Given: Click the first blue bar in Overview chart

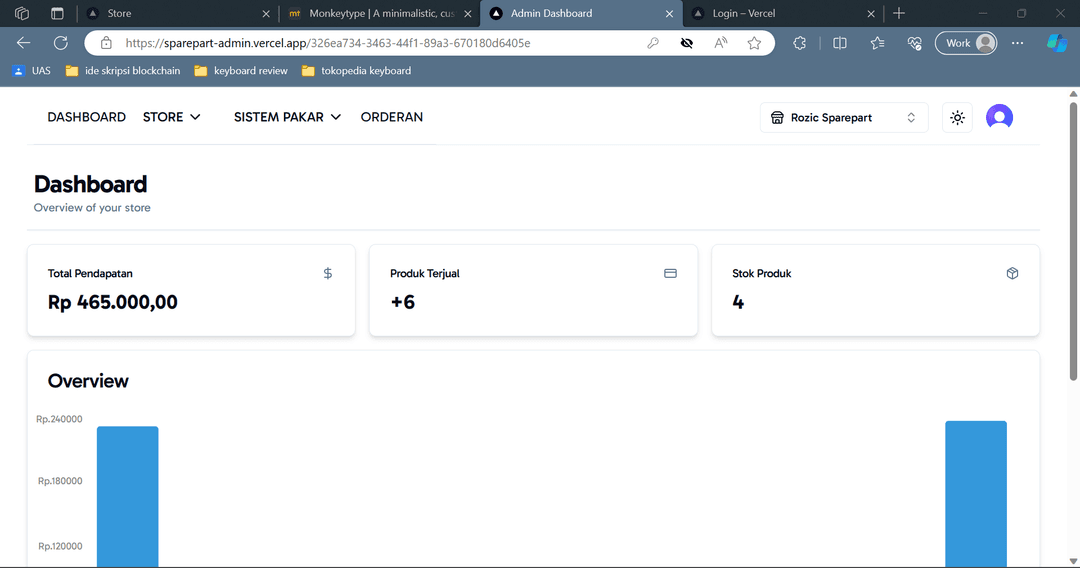Looking at the screenshot, I should (x=127, y=496).
